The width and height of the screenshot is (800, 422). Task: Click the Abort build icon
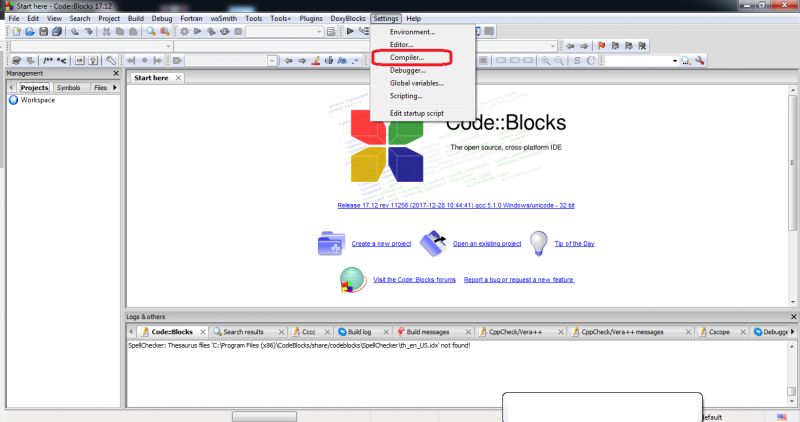point(238,32)
